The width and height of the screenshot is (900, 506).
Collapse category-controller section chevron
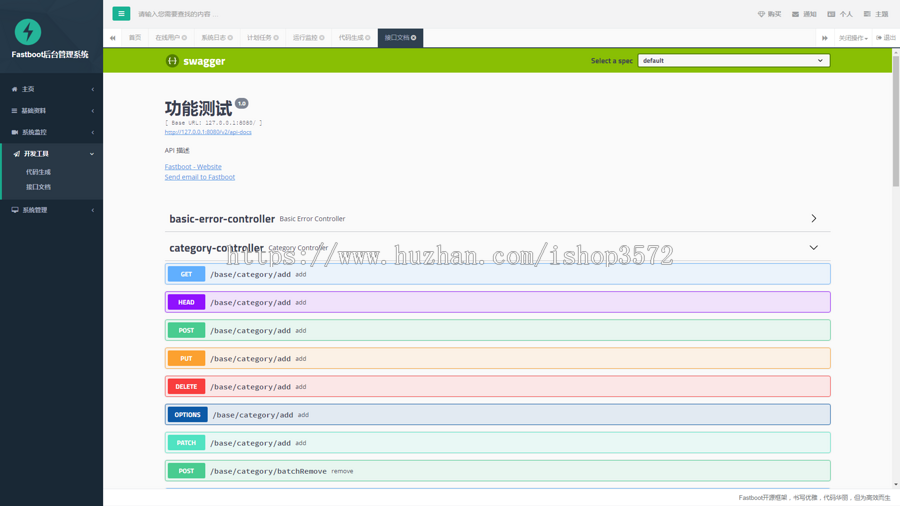pos(813,248)
